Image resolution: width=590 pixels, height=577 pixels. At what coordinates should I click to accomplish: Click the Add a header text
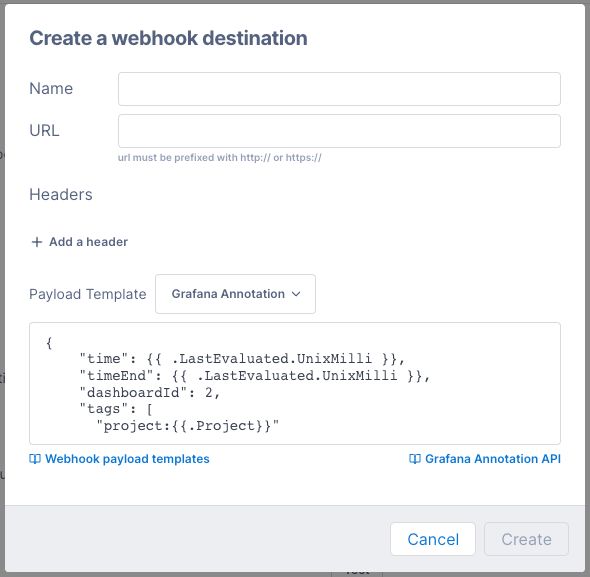88,242
